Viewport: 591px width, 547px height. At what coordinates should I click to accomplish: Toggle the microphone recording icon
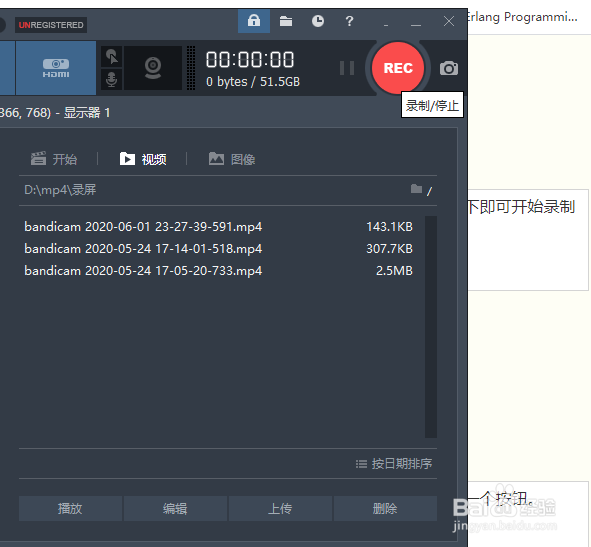click(112, 79)
